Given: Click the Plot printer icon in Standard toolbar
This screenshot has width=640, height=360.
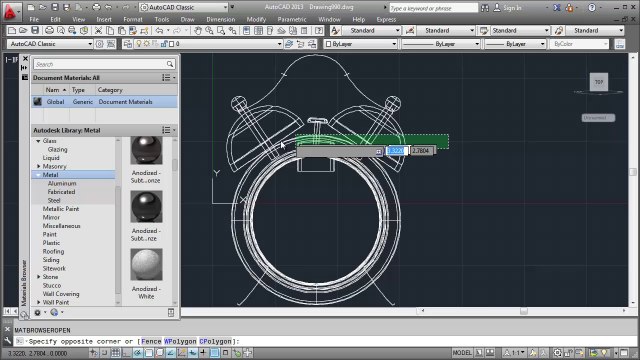Looking at the screenshot, I should 49,31.
